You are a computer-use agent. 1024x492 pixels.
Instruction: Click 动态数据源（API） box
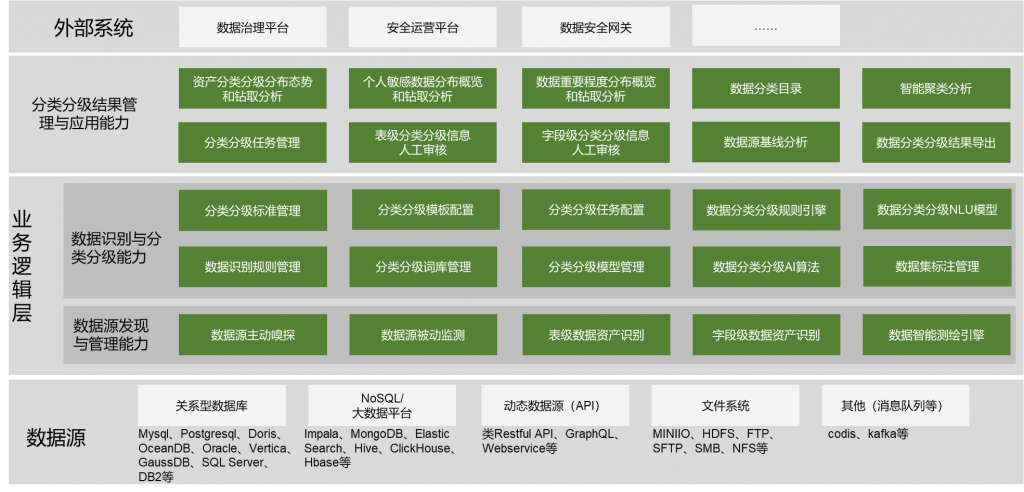[555, 406]
